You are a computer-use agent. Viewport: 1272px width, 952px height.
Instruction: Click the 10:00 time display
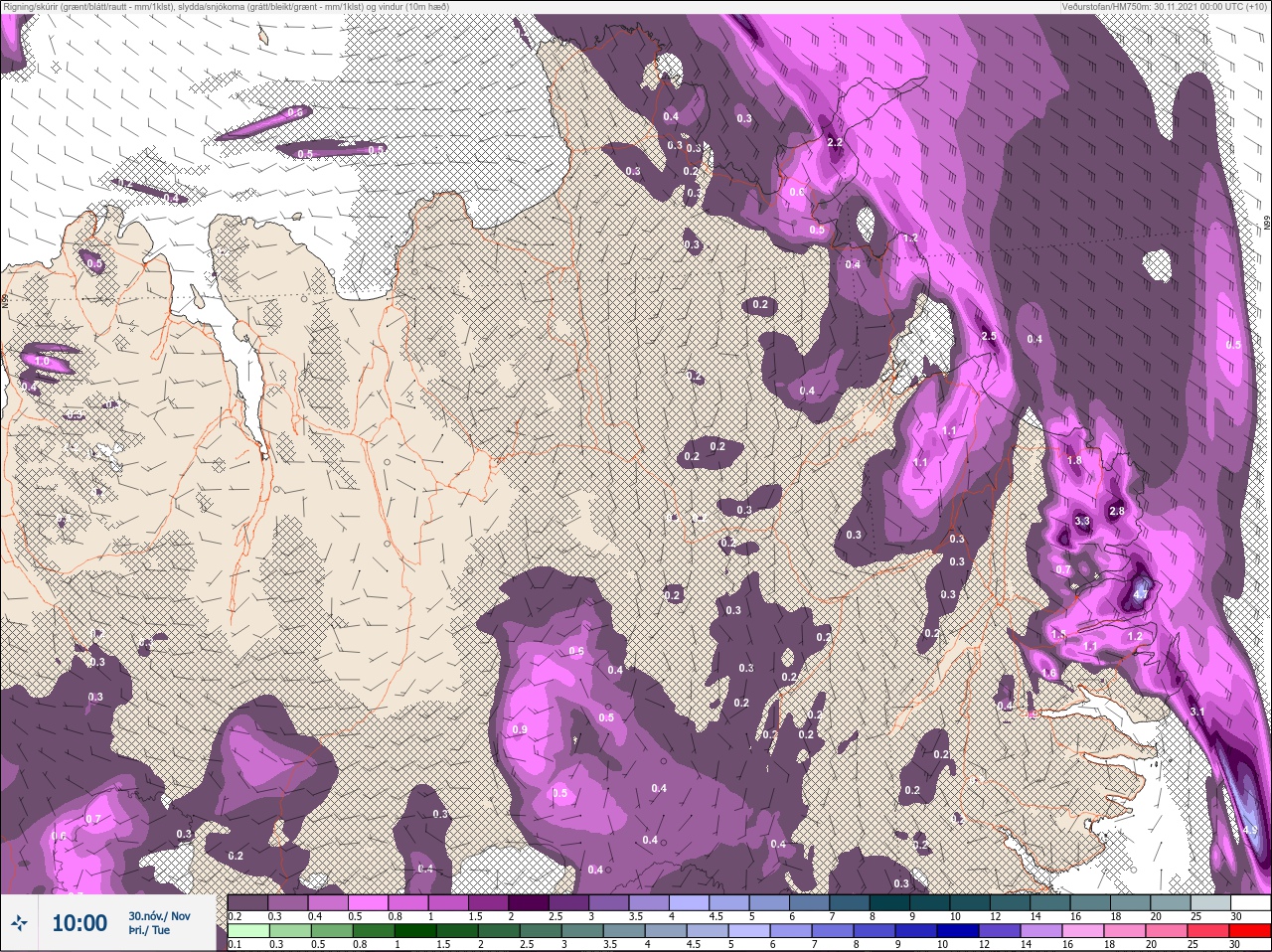(79, 923)
